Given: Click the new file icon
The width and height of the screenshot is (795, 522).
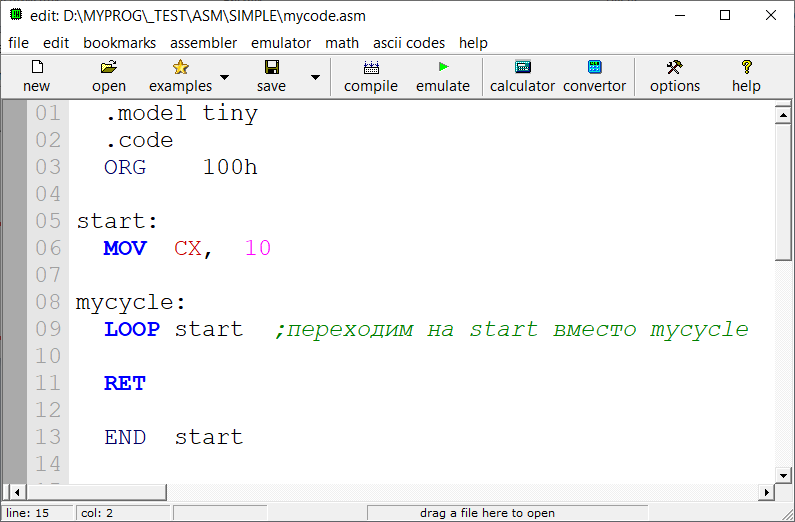Looking at the screenshot, I should (38, 67).
